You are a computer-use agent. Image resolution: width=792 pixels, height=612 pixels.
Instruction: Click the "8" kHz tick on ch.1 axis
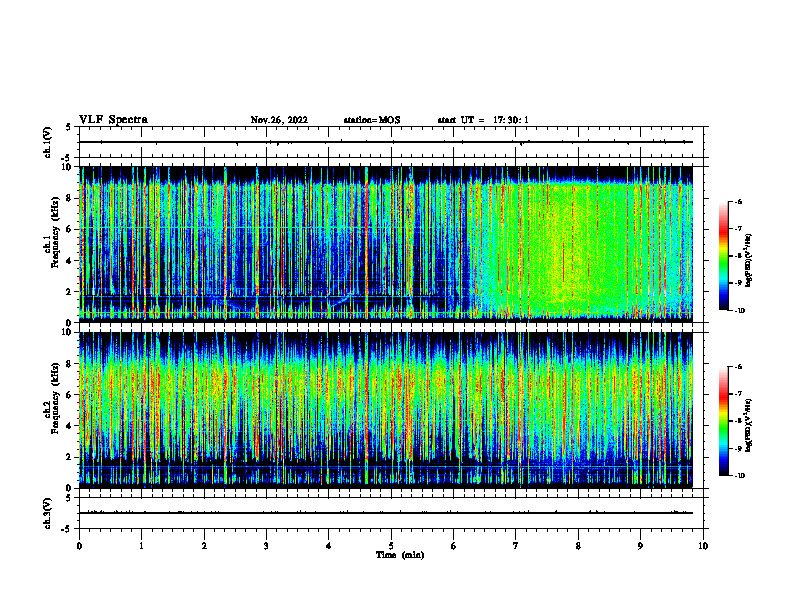[70, 198]
